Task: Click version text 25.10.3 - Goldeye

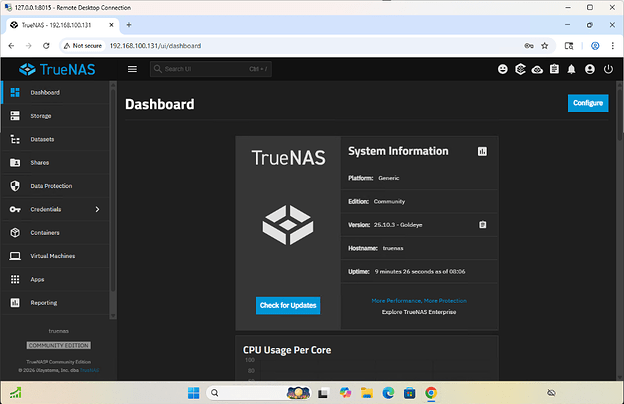Action: click(x=398, y=225)
